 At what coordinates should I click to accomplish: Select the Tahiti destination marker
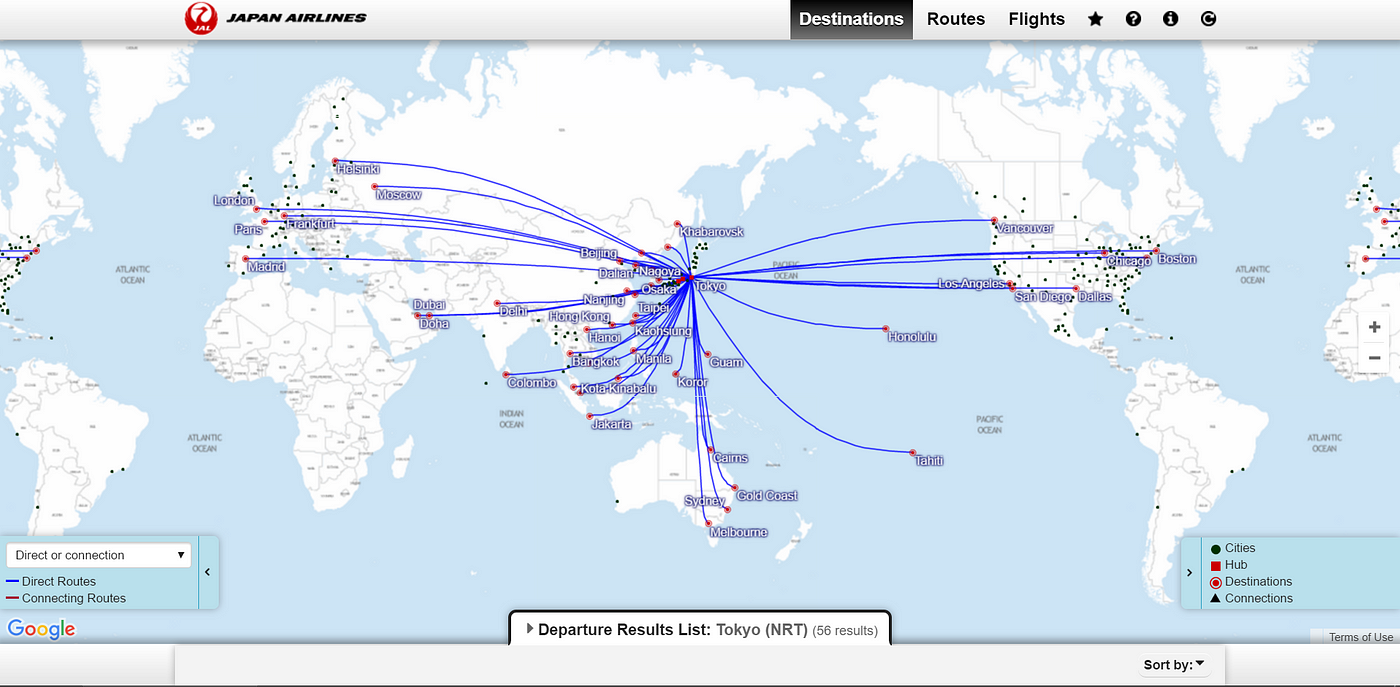[x=913, y=452]
